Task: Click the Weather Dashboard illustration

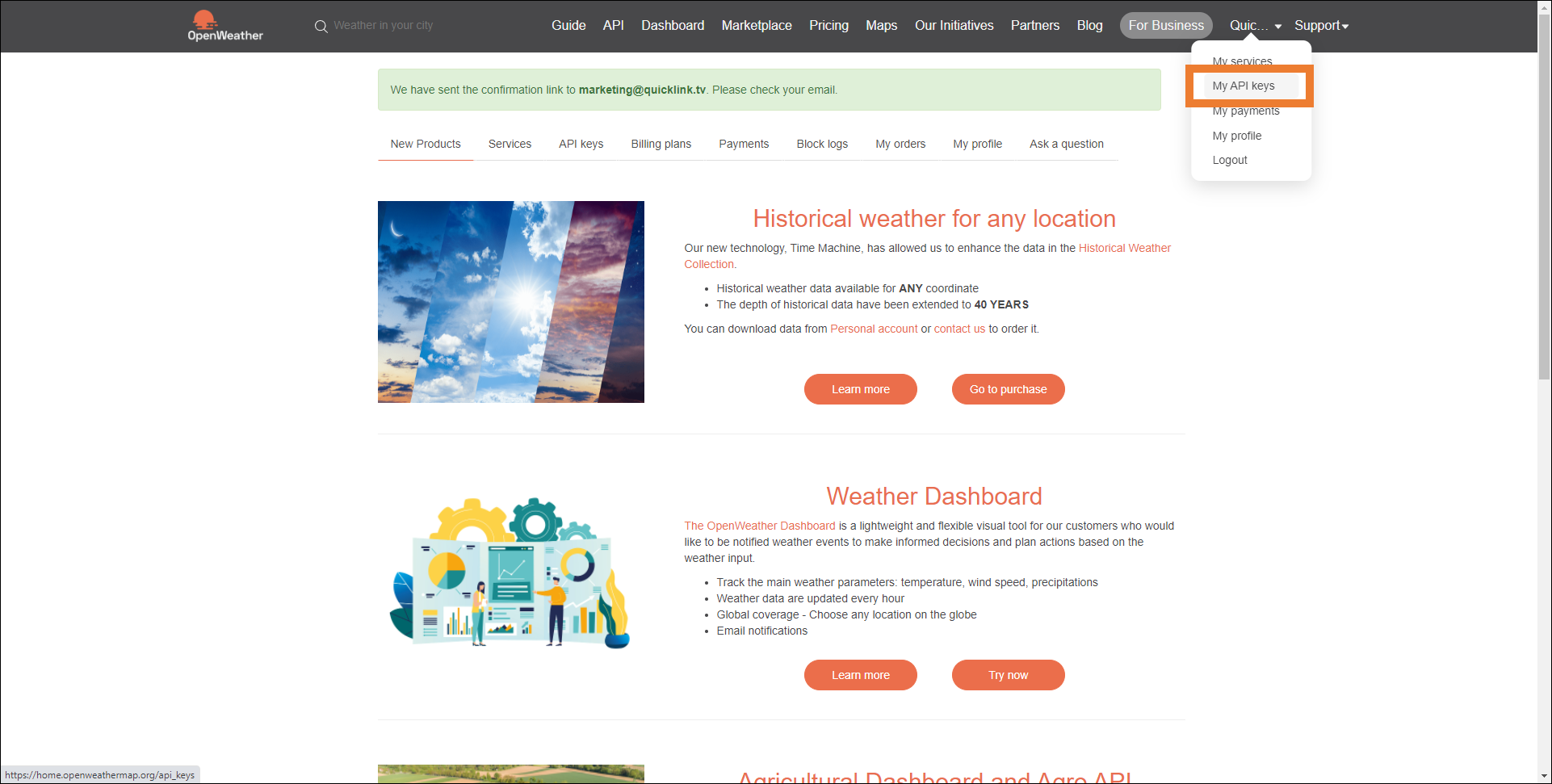Action: [511, 573]
